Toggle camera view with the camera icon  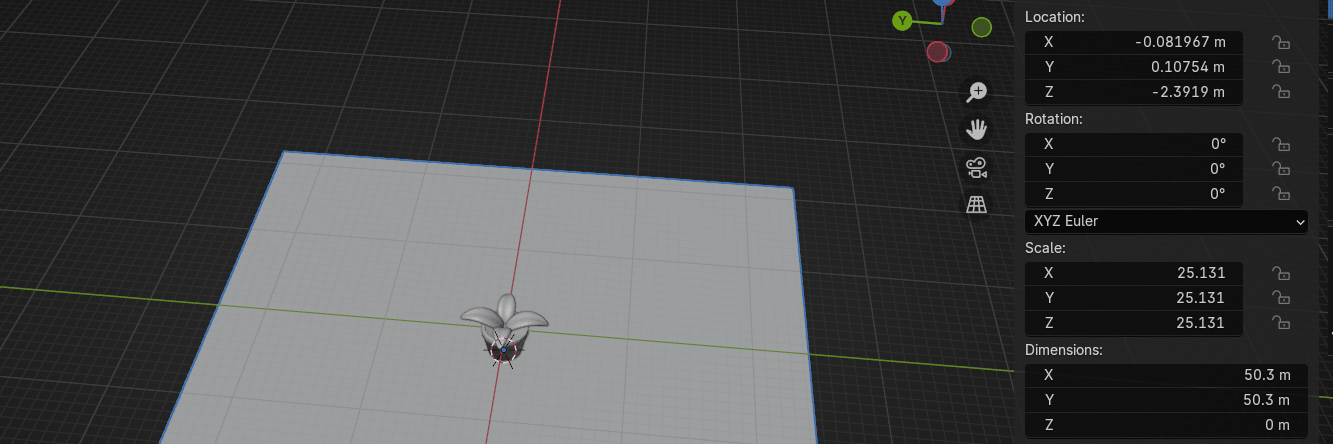tap(977, 167)
